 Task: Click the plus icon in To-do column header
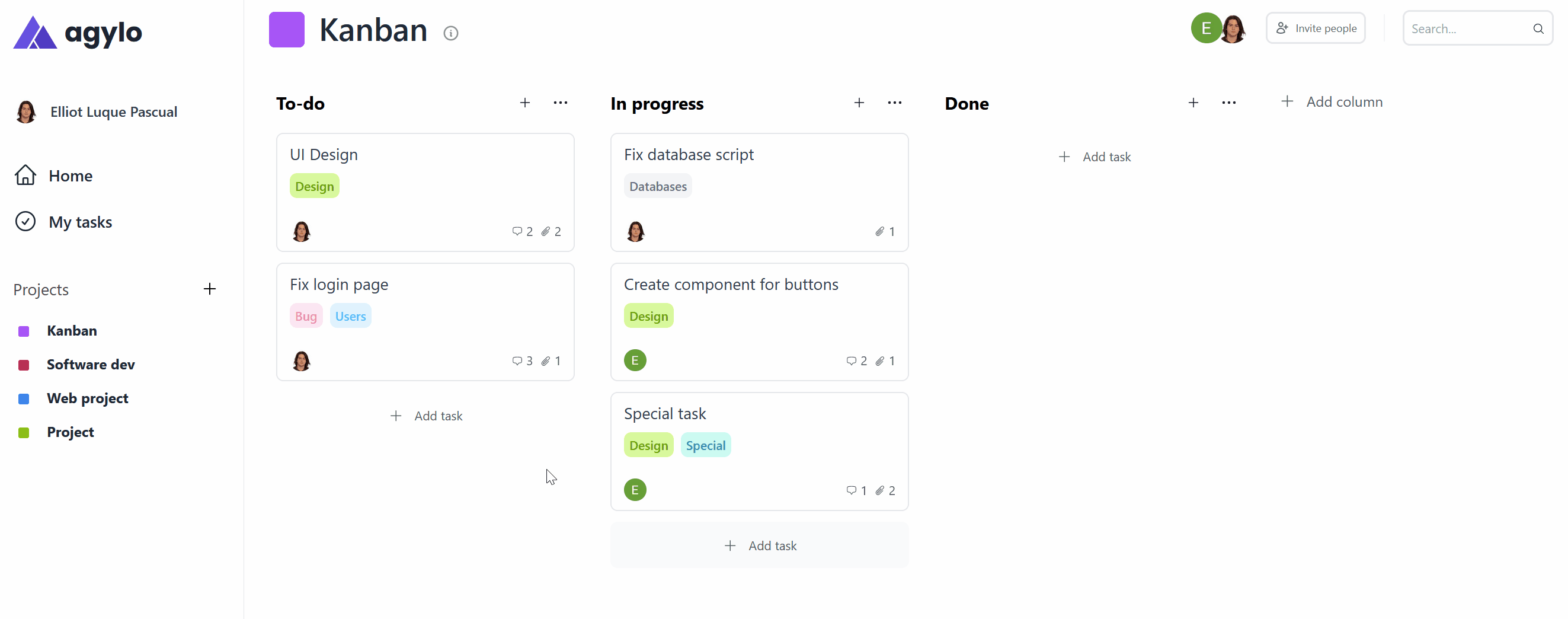pyautogui.click(x=524, y=103)
